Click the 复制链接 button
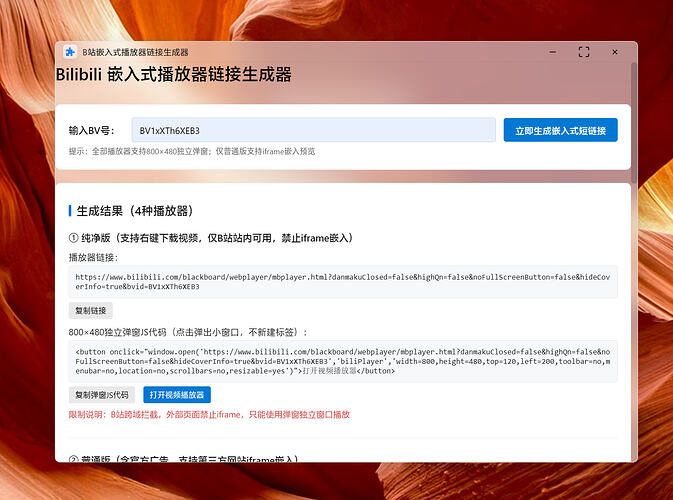 91,310
